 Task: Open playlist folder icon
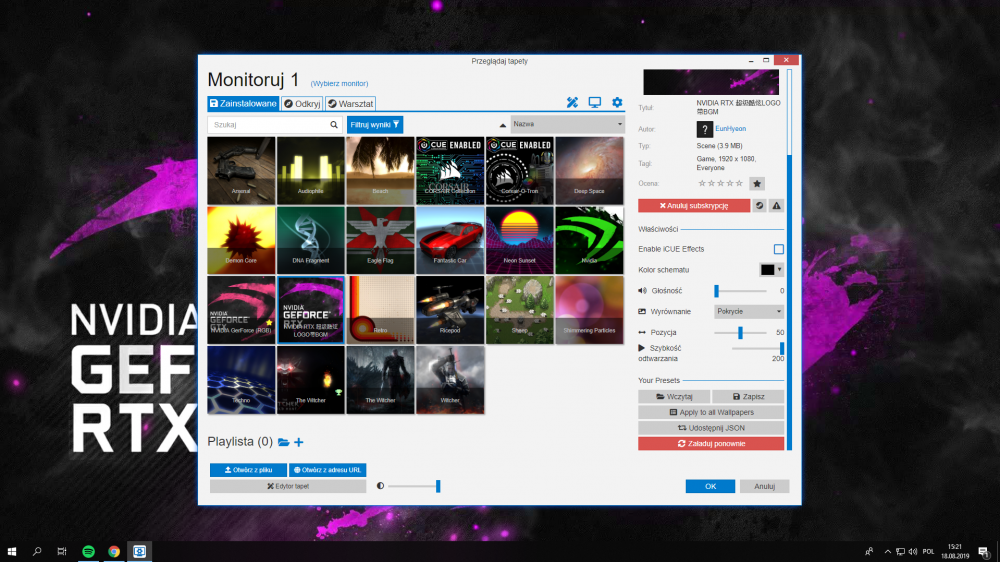283,442
